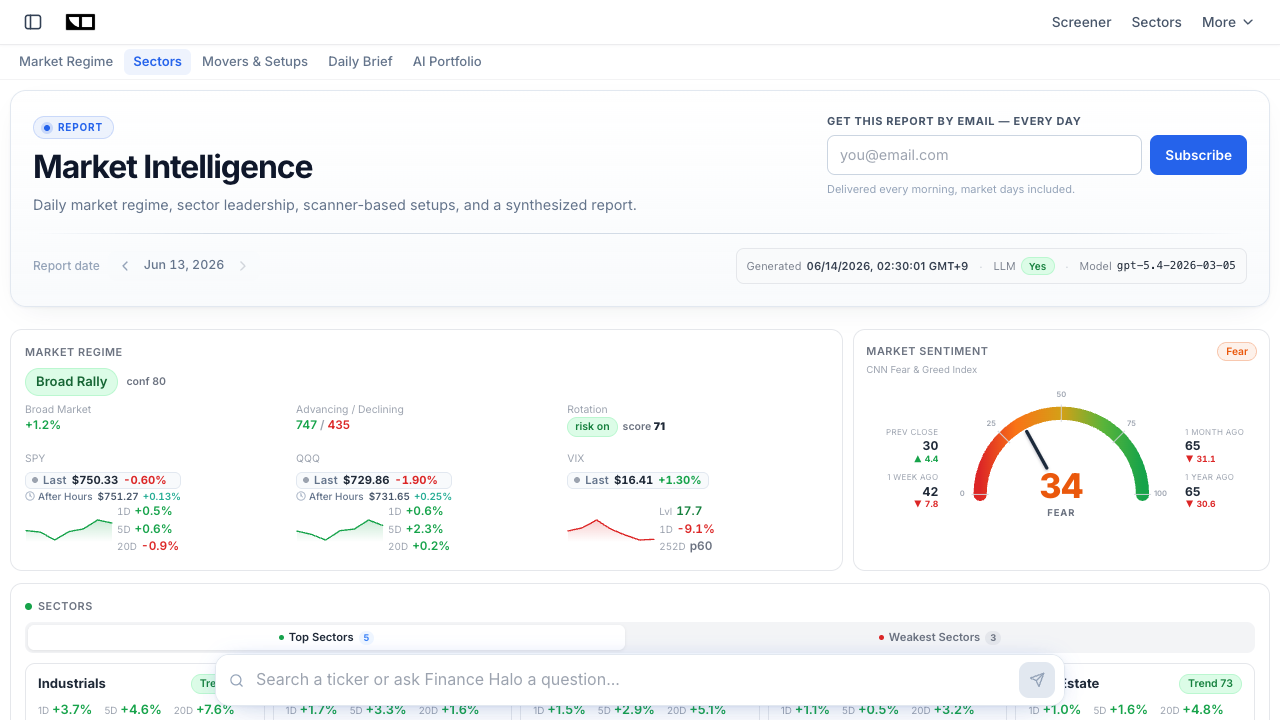The image size is (1280, 720).
Task: Click the 1 WEEK AGO 42 sentiment value
Action: pyautogui.click(x=930, y=491)
